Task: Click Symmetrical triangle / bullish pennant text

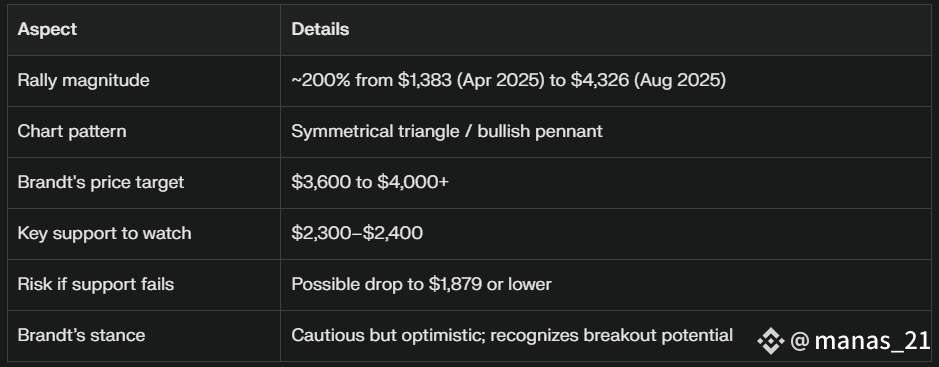Action: [447, 131]
